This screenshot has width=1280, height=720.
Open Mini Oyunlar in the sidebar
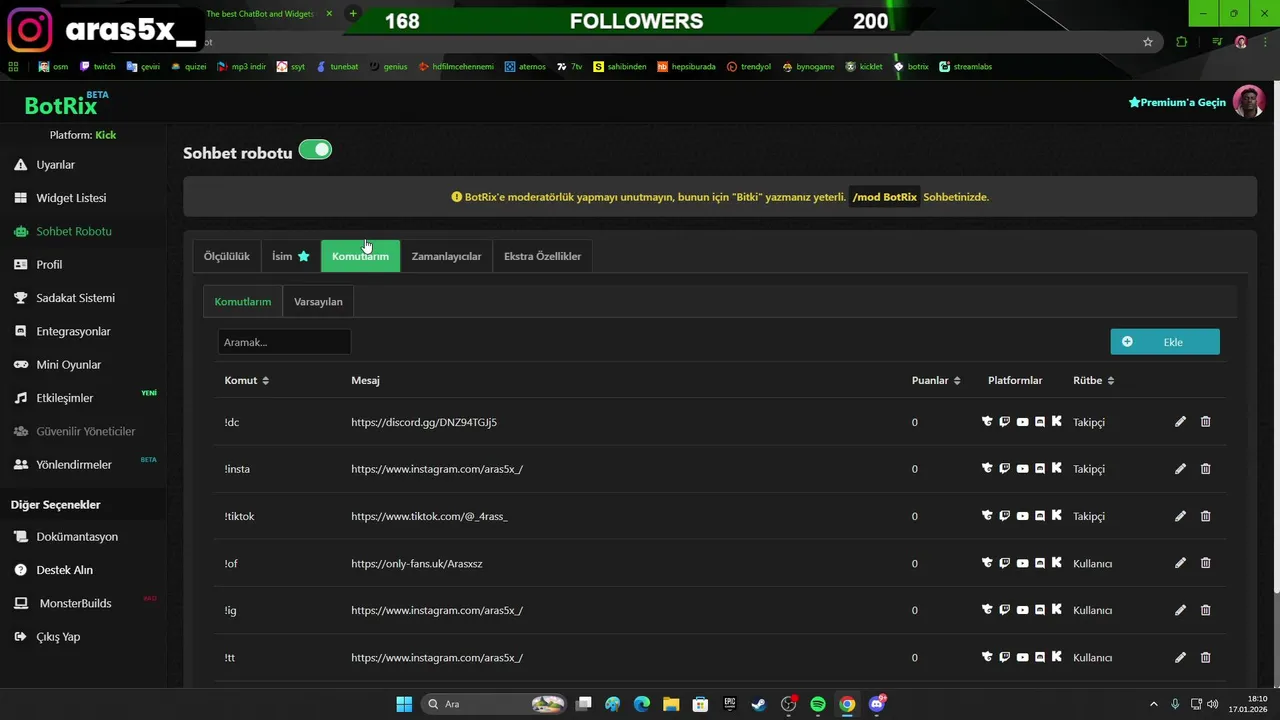68,365
